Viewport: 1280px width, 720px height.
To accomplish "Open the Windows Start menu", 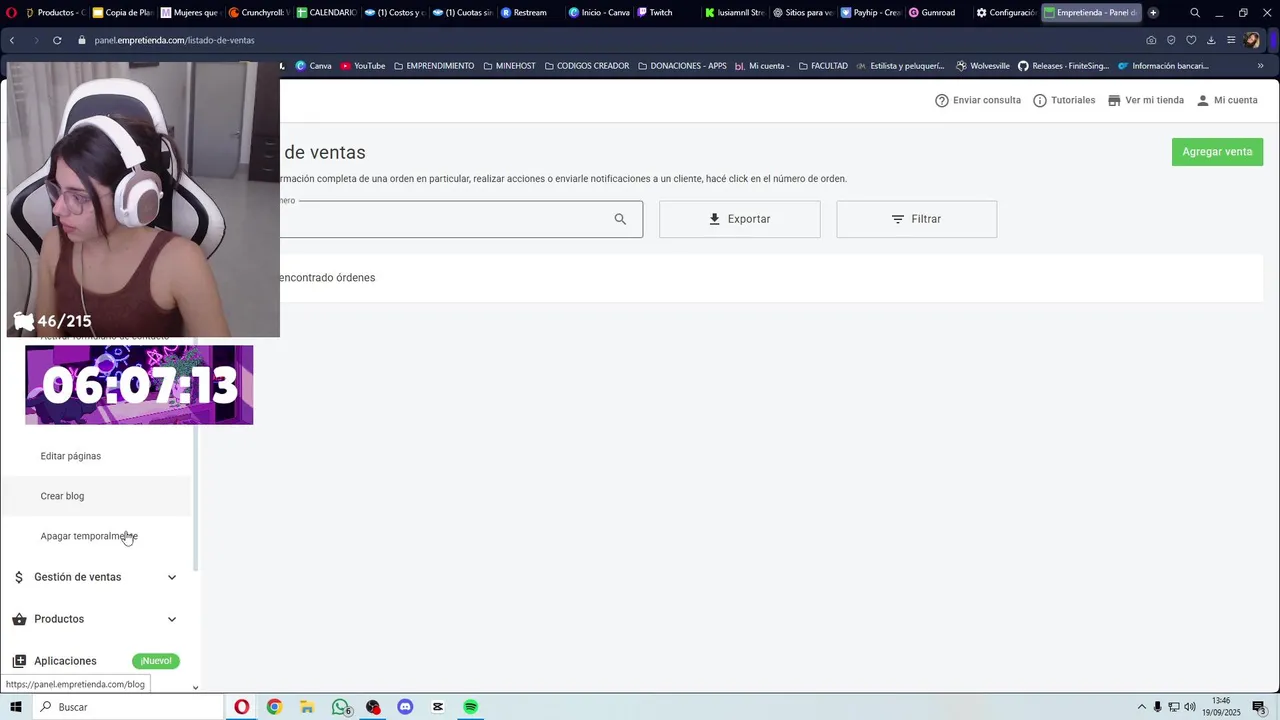I will coord(15,707).
